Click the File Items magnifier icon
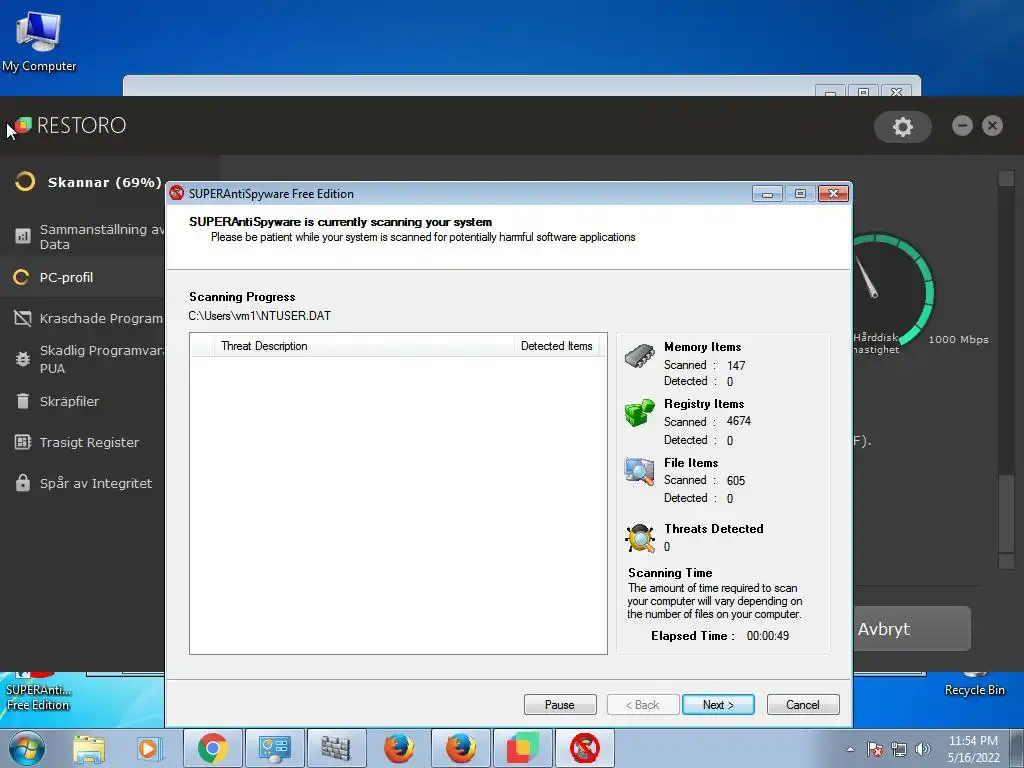 pos(639,472)
